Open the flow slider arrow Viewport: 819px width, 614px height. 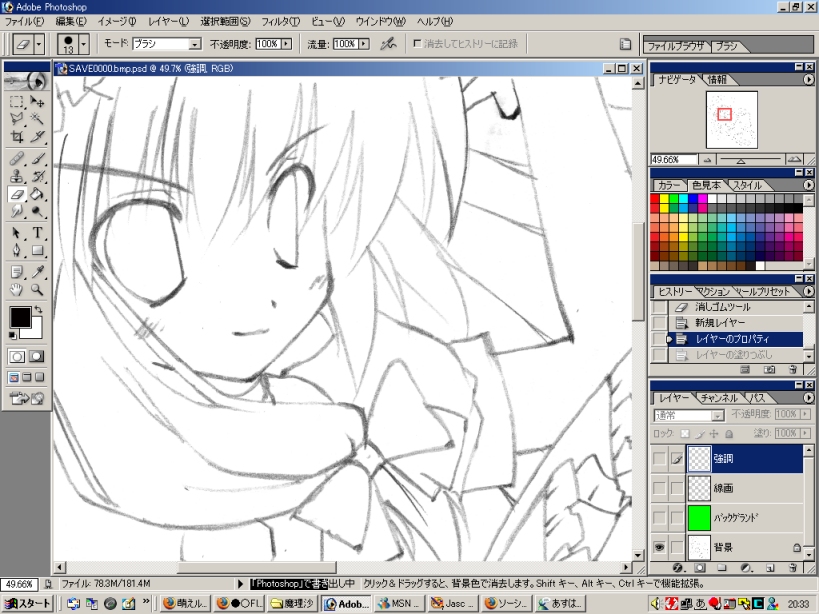click(x=364, y=44)
